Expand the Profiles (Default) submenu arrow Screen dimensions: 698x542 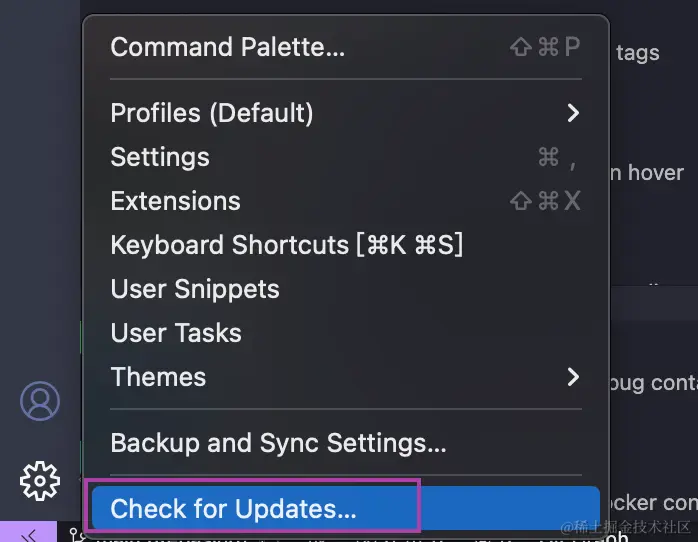point(573,113)
